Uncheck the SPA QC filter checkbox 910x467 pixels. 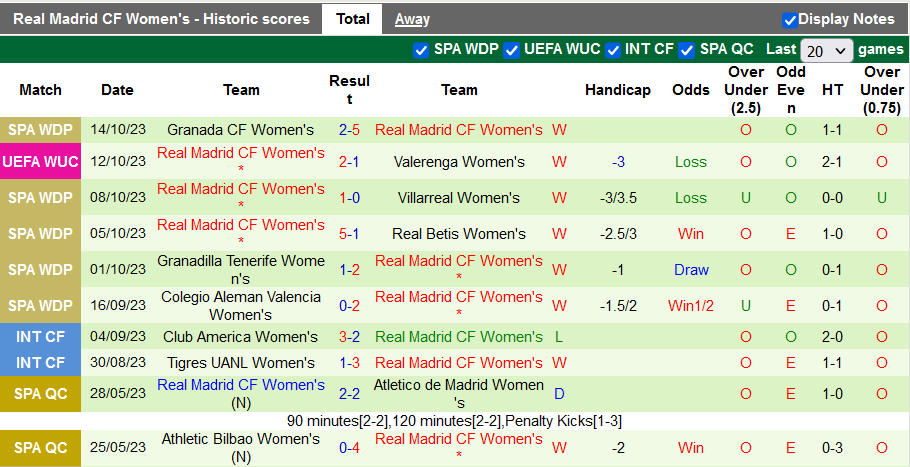pos(687,50)
